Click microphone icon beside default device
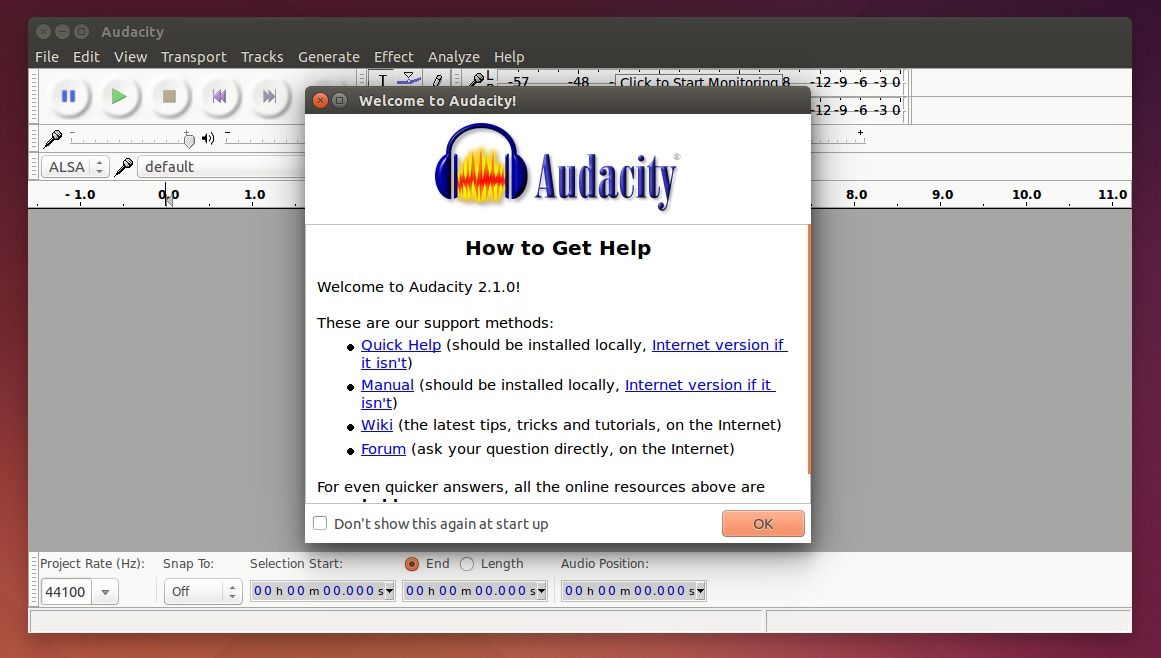 coord(124,167)
